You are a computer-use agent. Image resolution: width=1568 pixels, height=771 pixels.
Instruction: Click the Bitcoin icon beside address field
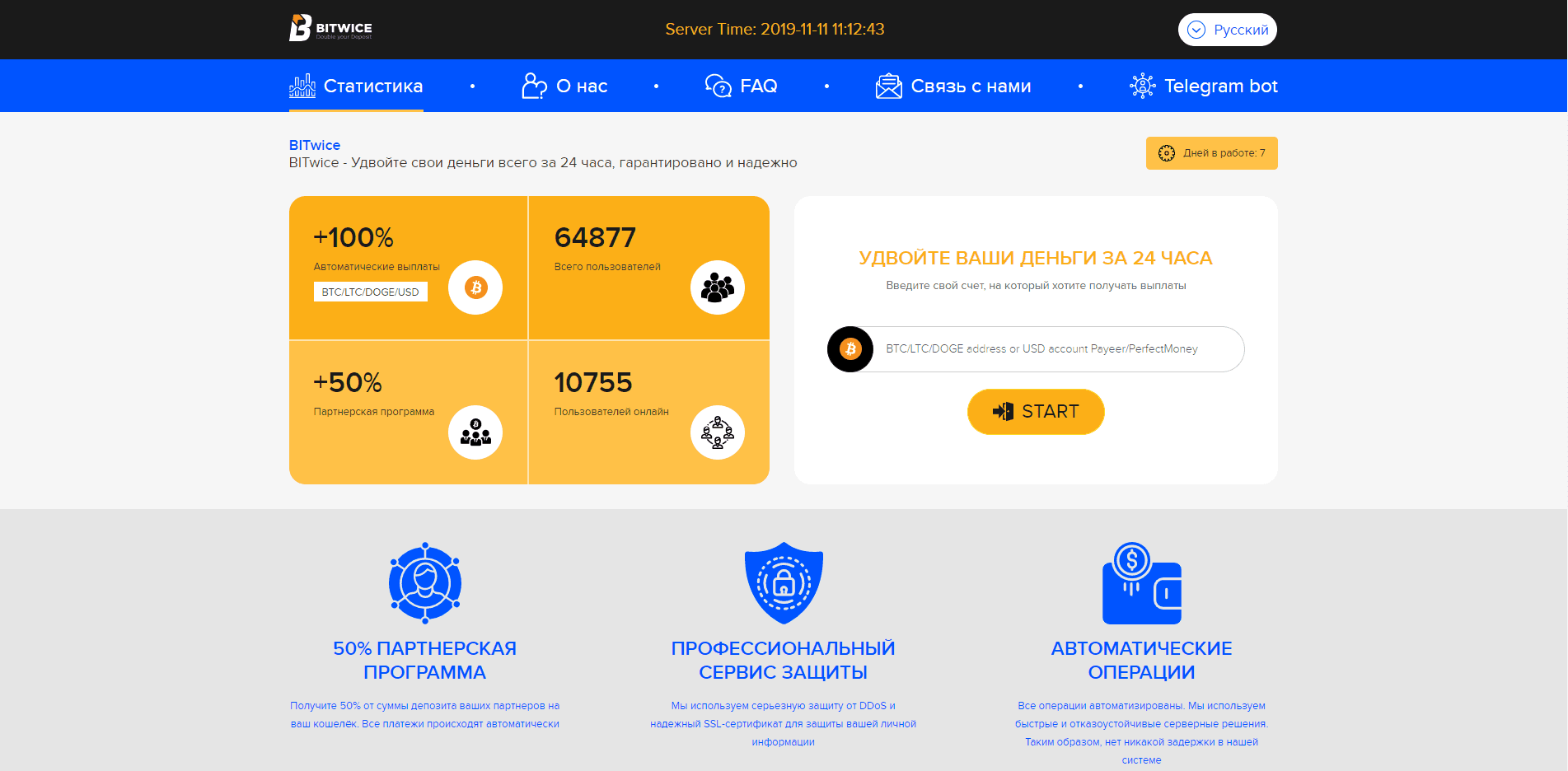click(850, 349)
